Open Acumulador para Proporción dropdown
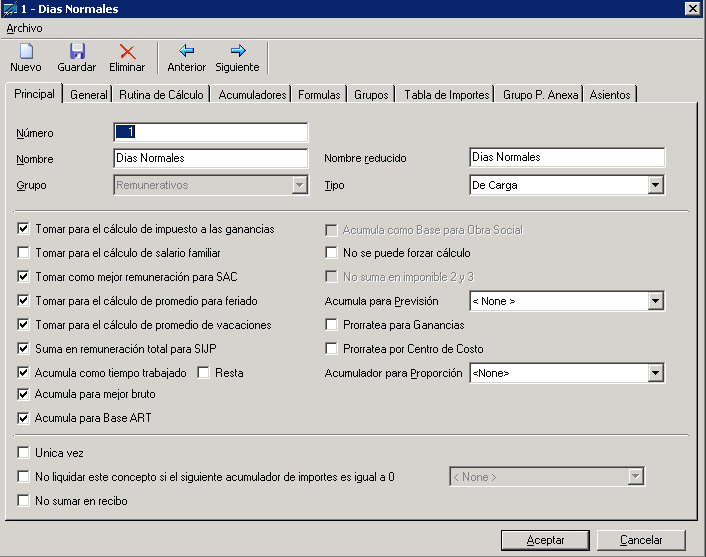 655,373
